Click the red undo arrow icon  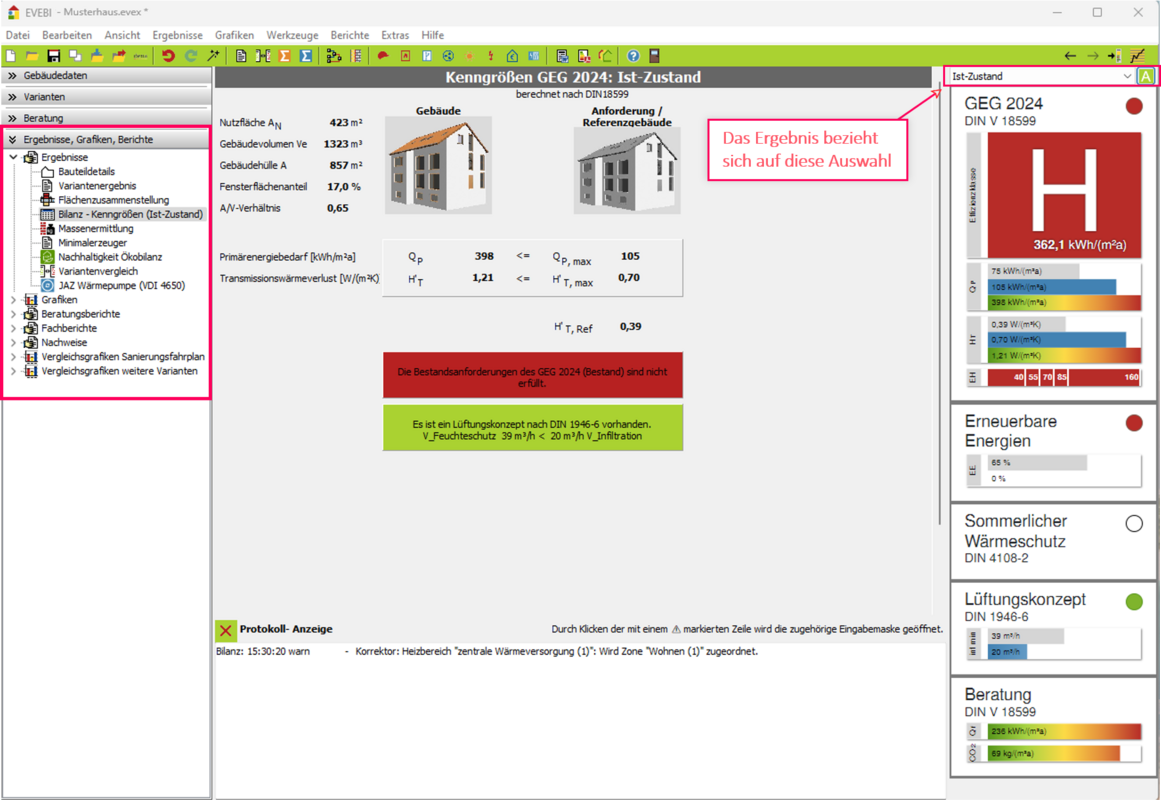pyautogui.click(x=168, y=56)
